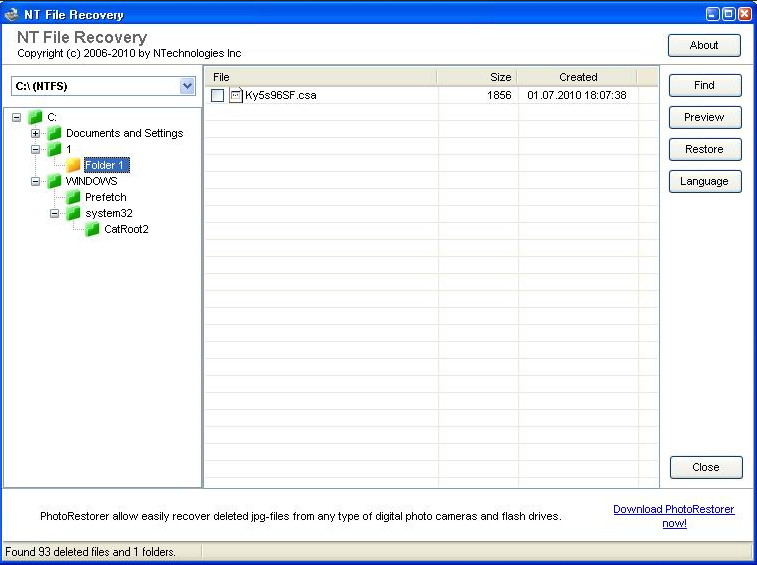
Task: Select the Documents and Settings tree label
Action: pos(125,133)
